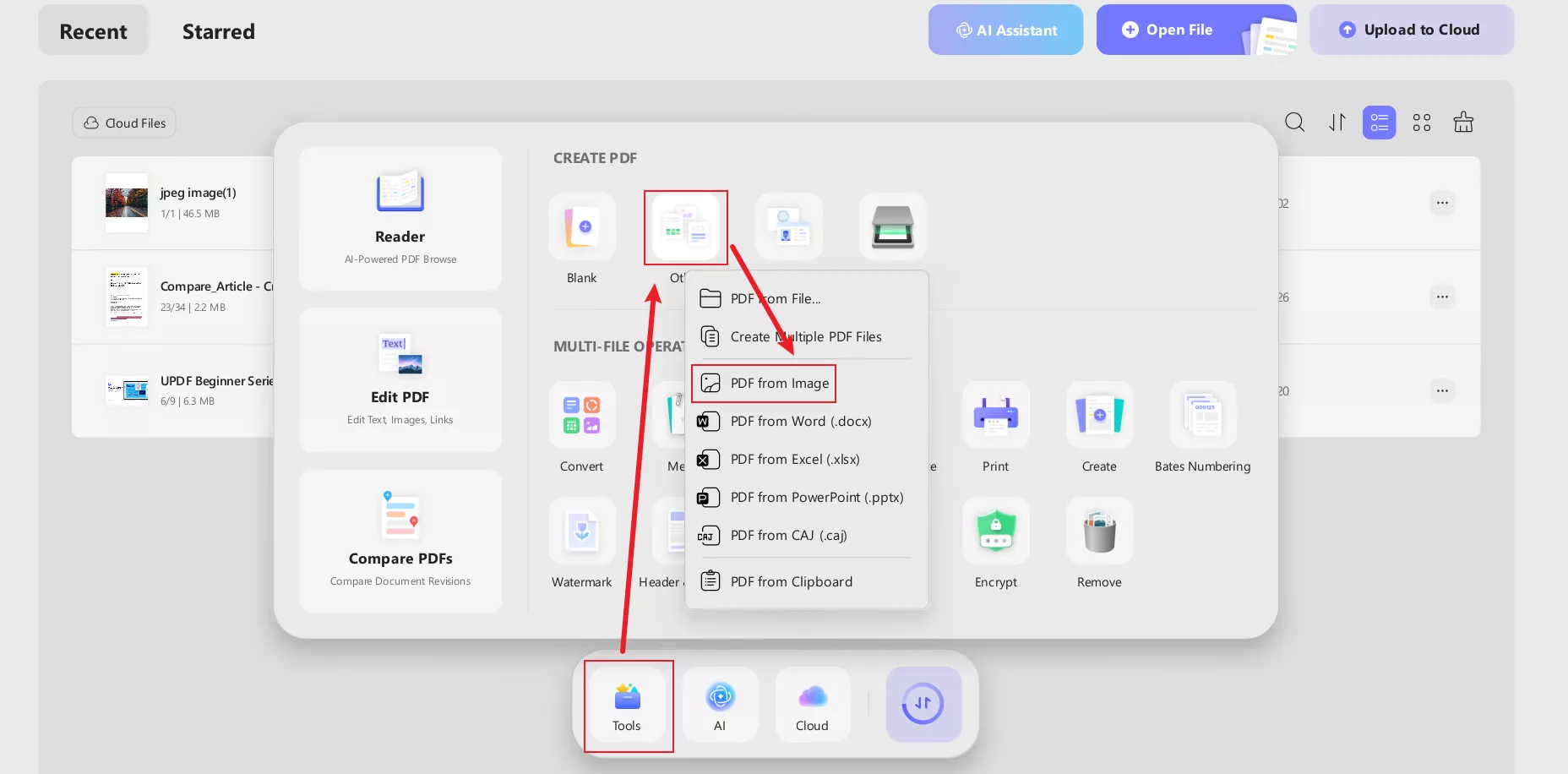Open the Encrypt tool
The width and height of the screenshot is (1568, 774).
(x=995, y=531)
